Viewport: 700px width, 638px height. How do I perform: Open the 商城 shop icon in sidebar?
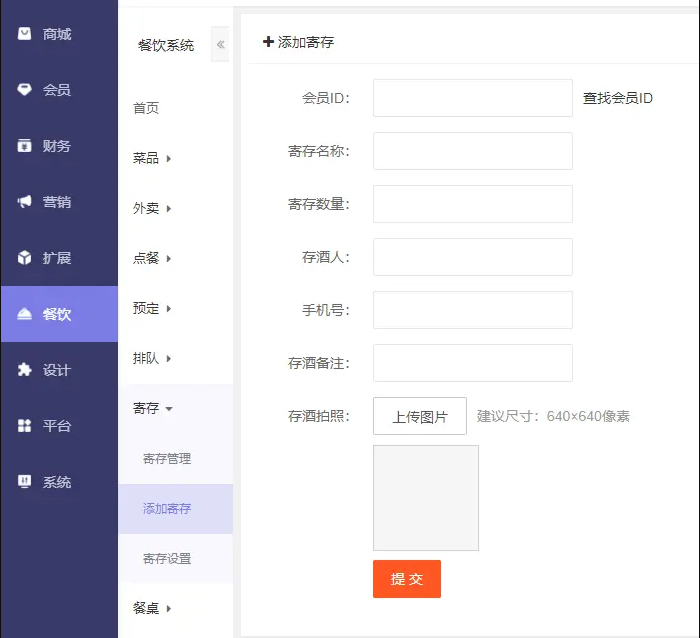pos(25,33)
